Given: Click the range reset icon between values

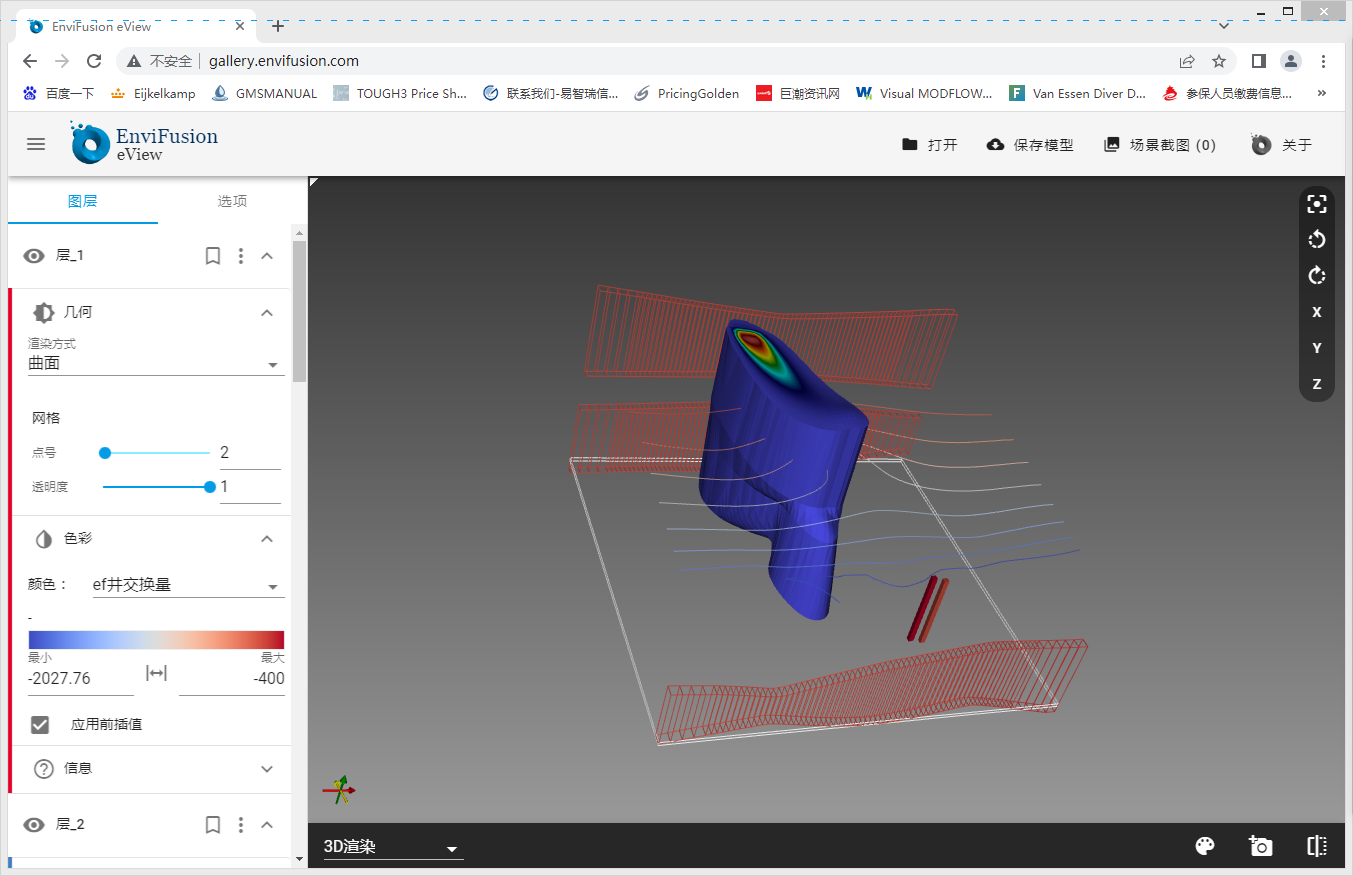Looking at the screenshot, I should [x=156, y=674].
